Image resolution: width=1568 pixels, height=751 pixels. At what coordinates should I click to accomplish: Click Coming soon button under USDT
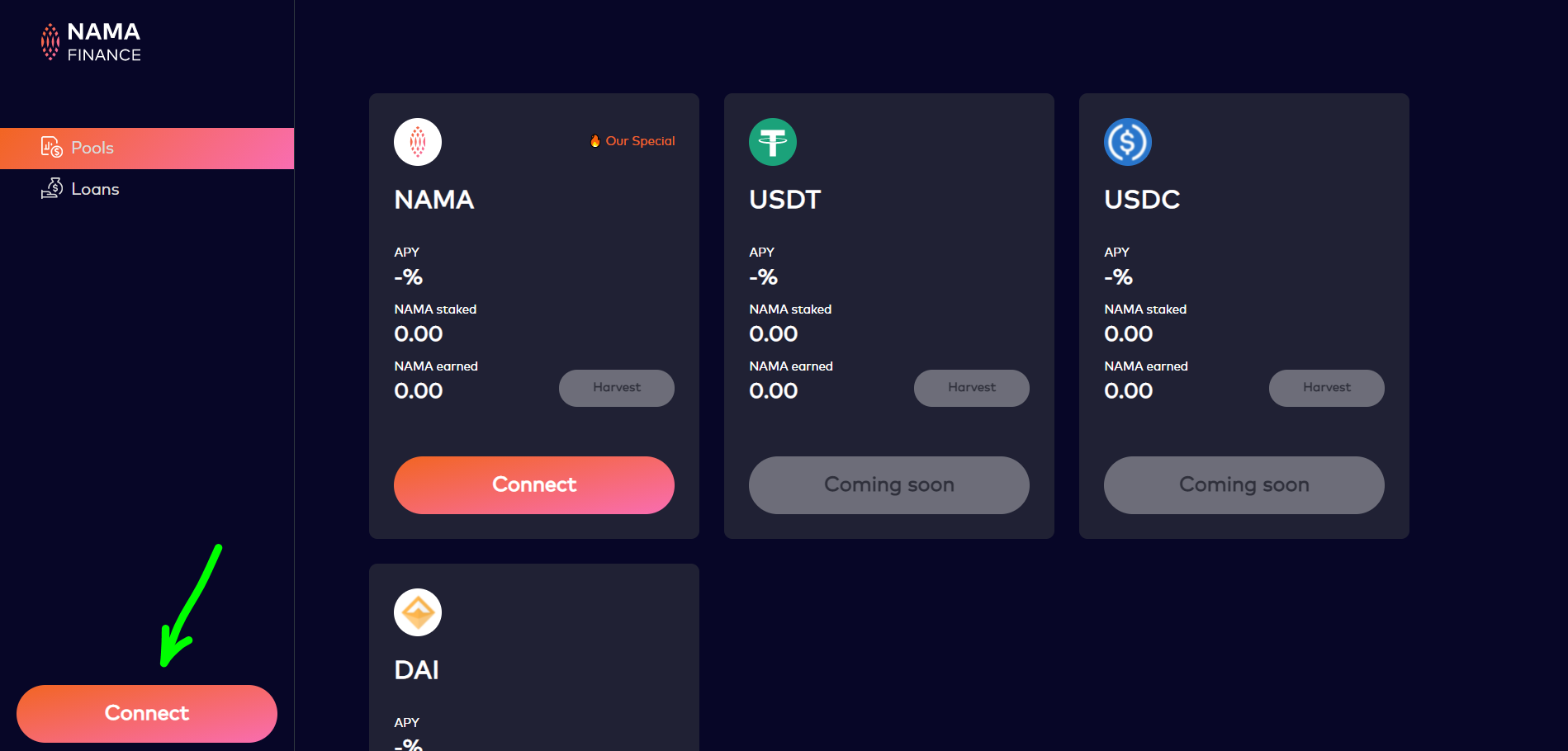click(889, 485)
